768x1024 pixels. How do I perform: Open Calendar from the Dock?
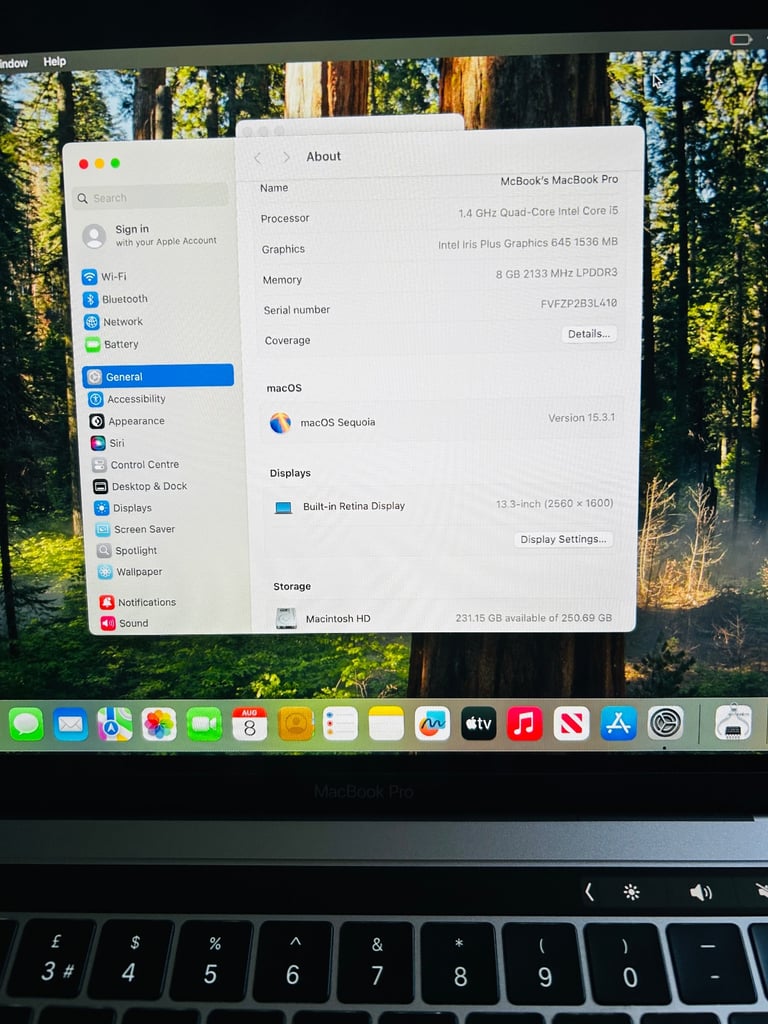click(x=249, y=724)
